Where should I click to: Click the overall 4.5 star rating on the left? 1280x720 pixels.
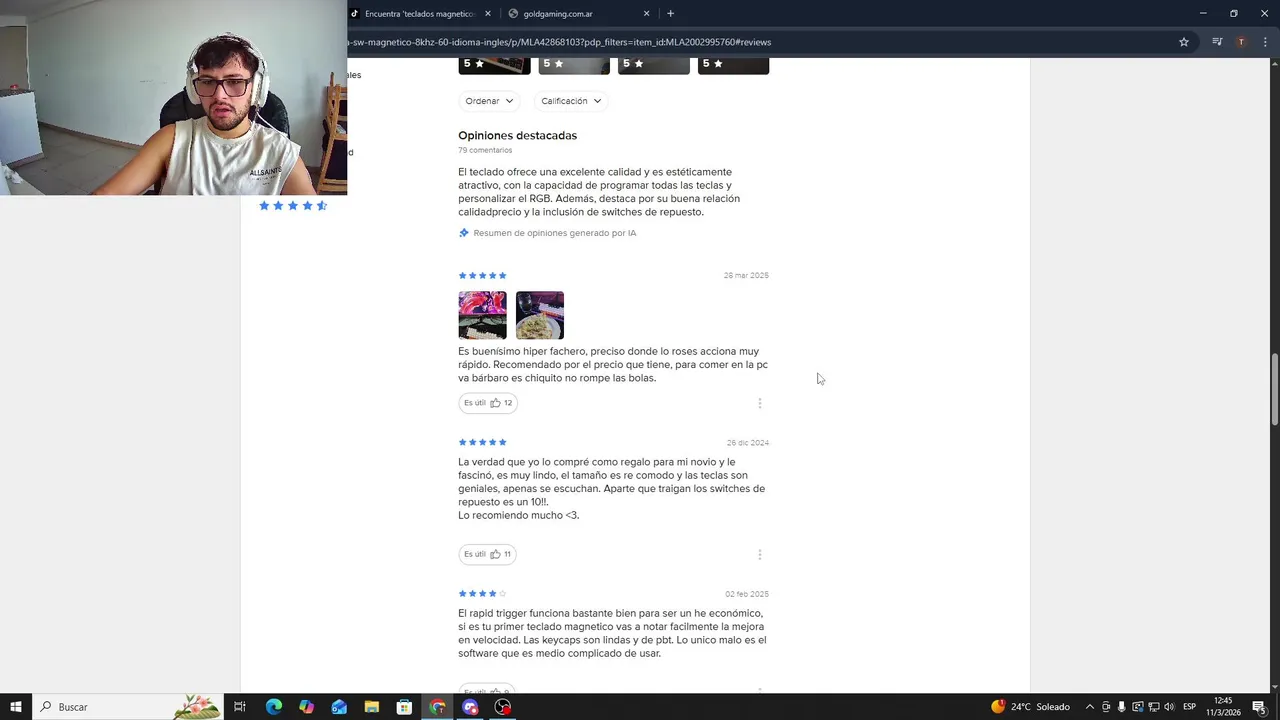(293, 206)
